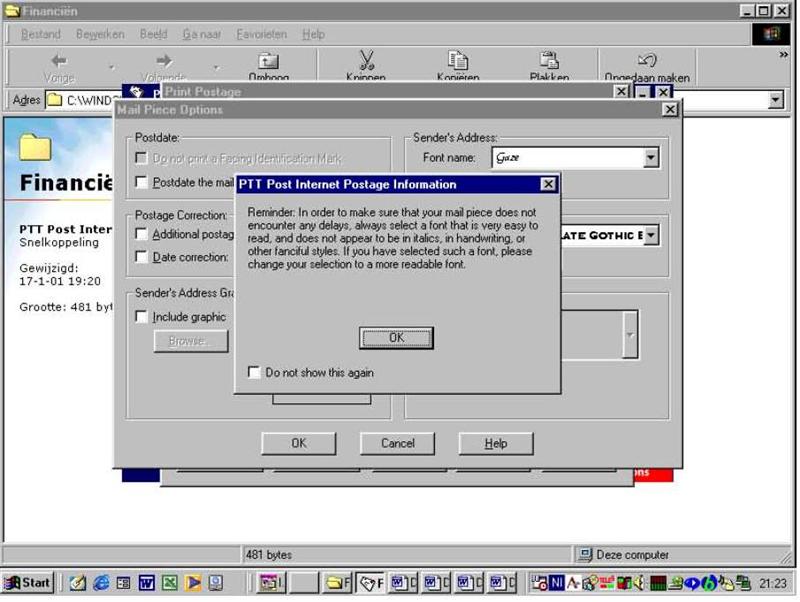Launch the media player Quick Launch icon

click(192, 582)
